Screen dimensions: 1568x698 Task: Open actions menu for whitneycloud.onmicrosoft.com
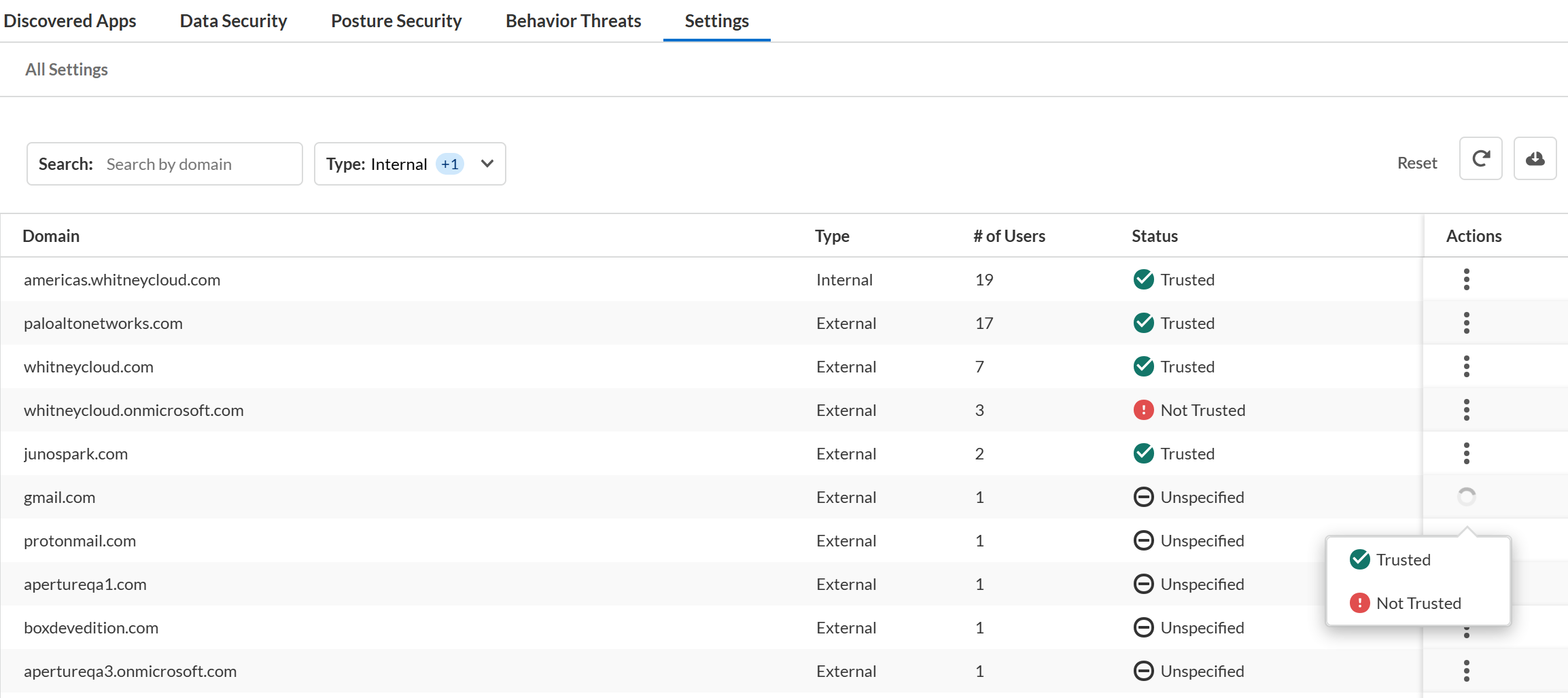click(x=1466, y=410)
